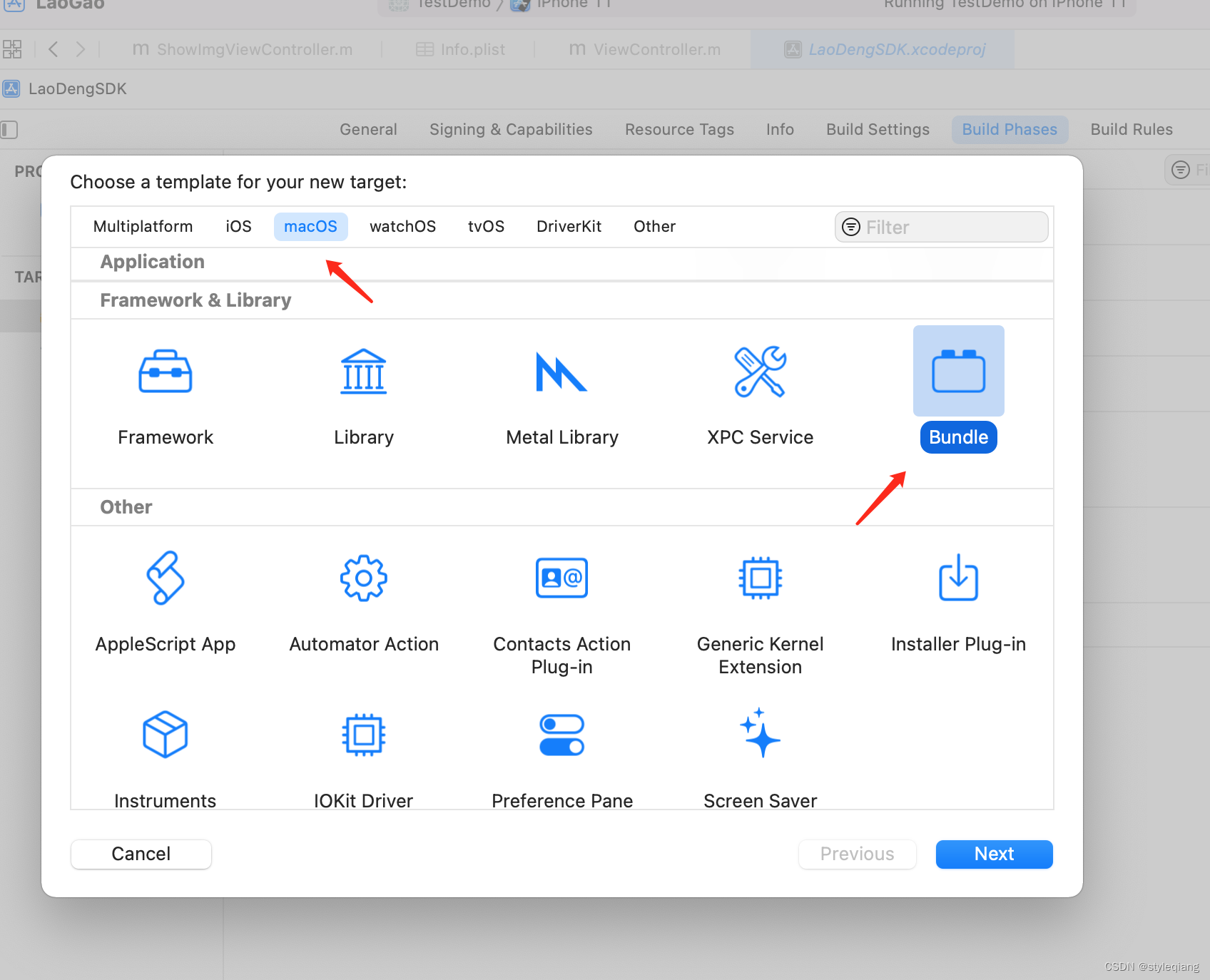Screen dimensions: 1210x980
Task: Switch to the iOS platform tab
Action: coord(238,227)
